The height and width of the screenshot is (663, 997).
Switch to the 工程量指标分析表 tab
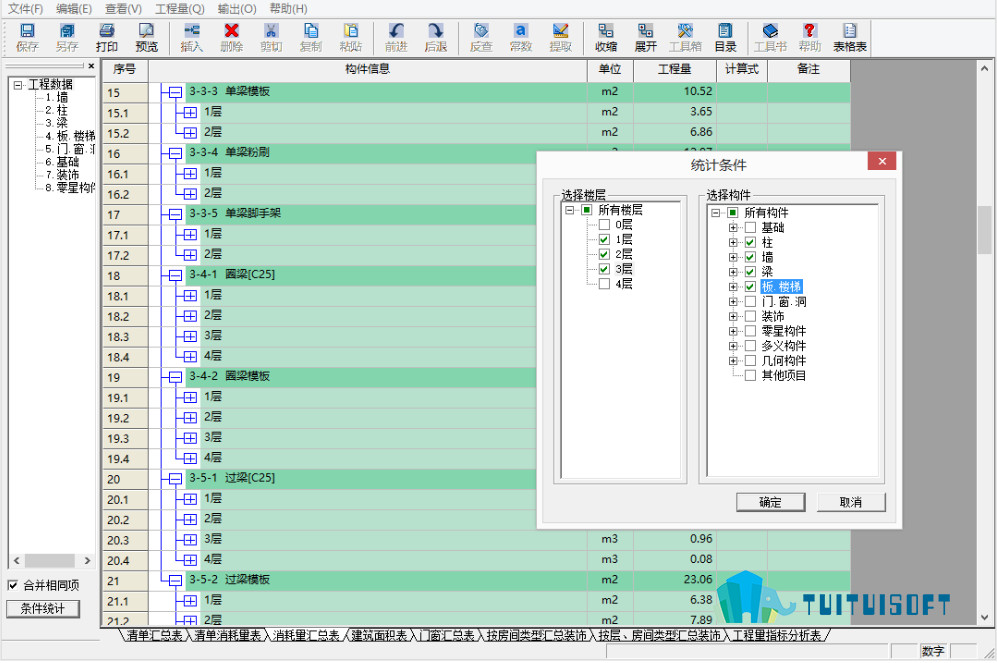[776, 636]
